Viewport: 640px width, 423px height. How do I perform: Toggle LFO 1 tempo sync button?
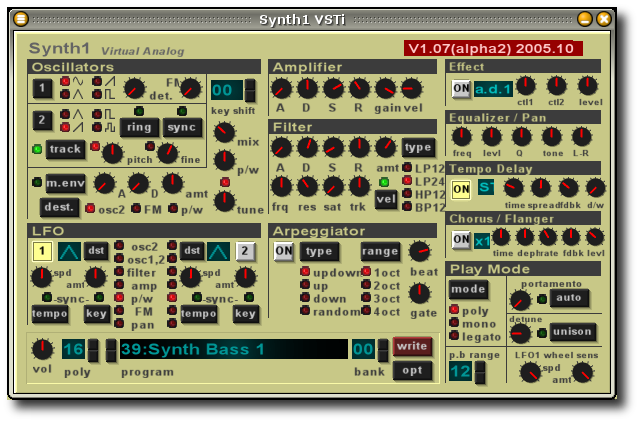coord(50,314)
